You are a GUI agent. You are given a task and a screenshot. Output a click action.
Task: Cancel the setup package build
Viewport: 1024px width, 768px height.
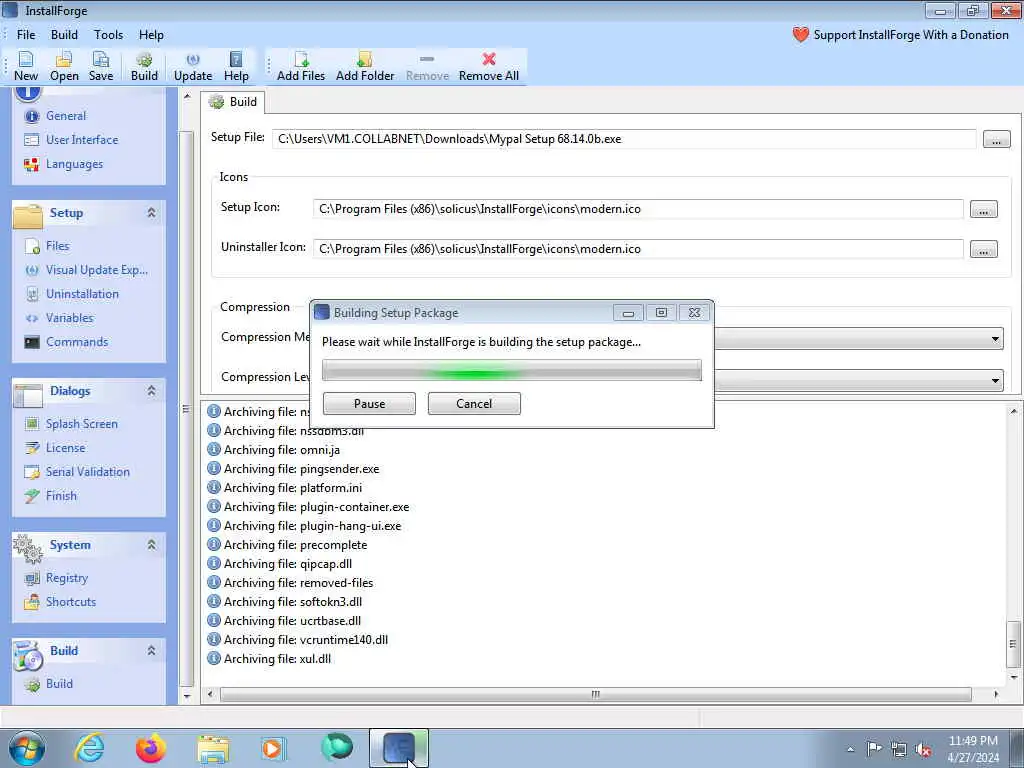coord(474,404)
